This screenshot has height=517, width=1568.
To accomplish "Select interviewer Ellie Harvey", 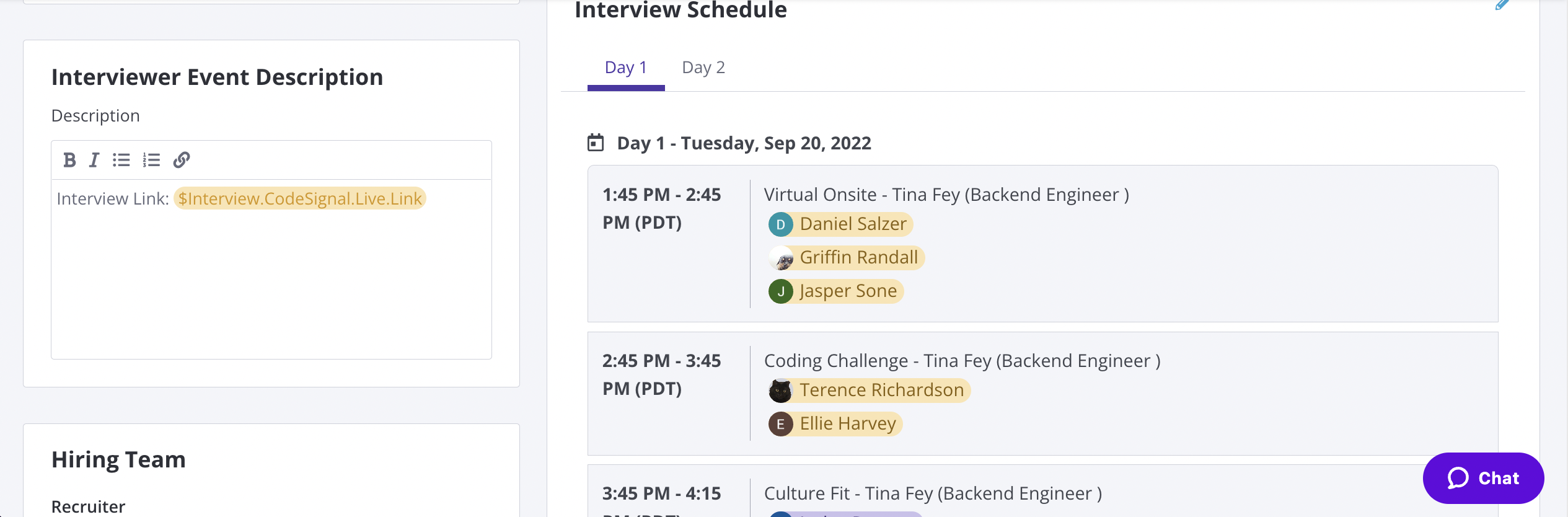I will pyautogui.click(x=847, y=424).
